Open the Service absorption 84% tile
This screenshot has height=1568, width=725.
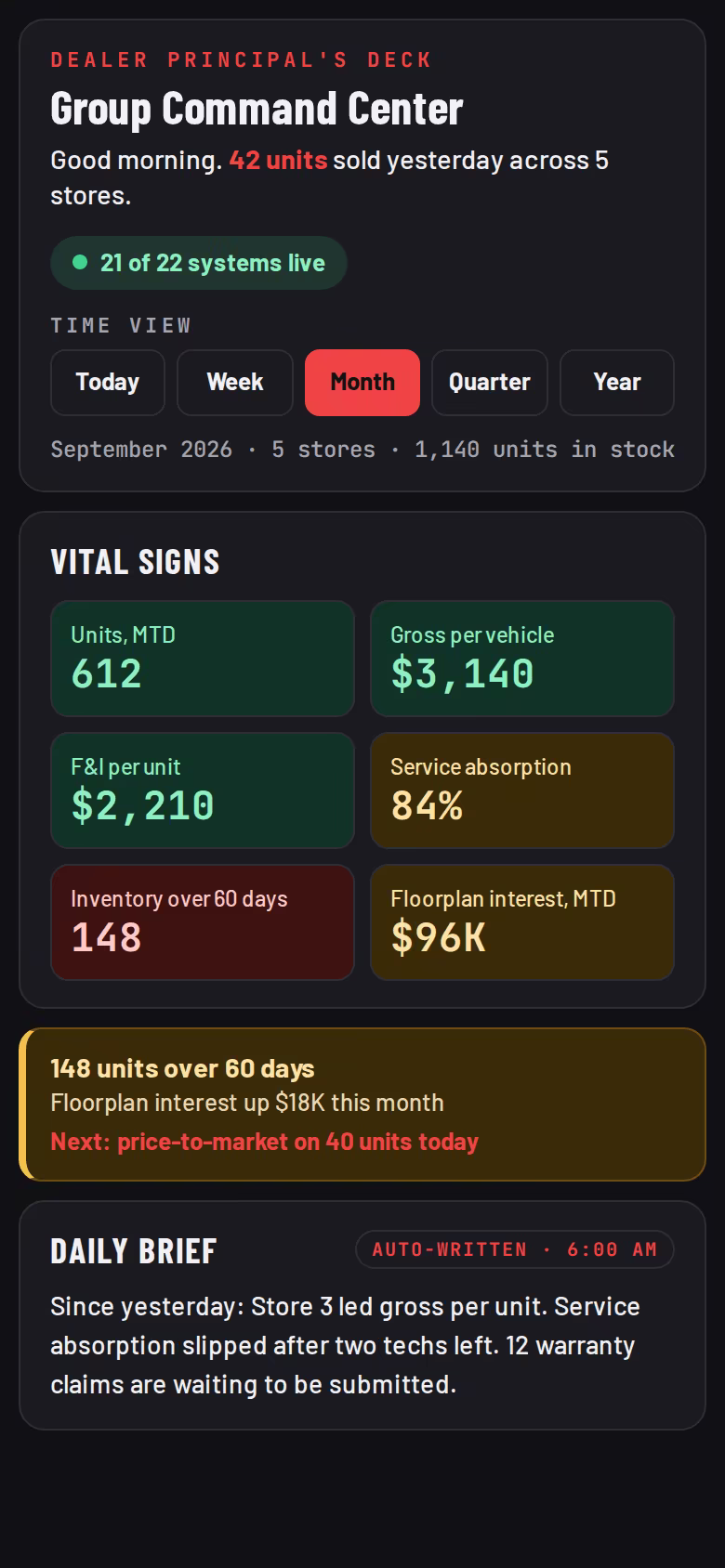click(522, 791)
